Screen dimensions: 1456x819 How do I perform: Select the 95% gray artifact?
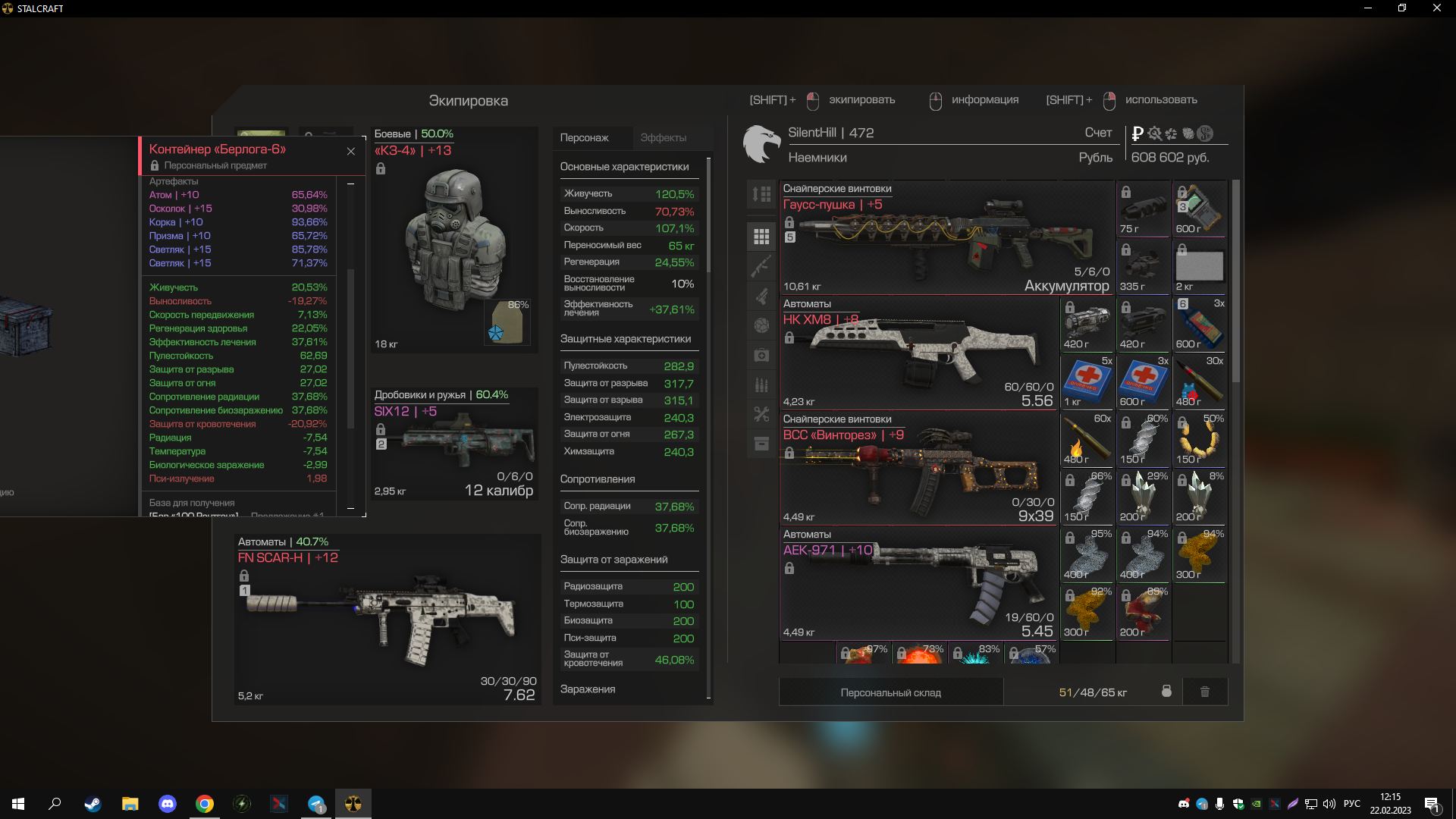click(x=1087, y=554)
